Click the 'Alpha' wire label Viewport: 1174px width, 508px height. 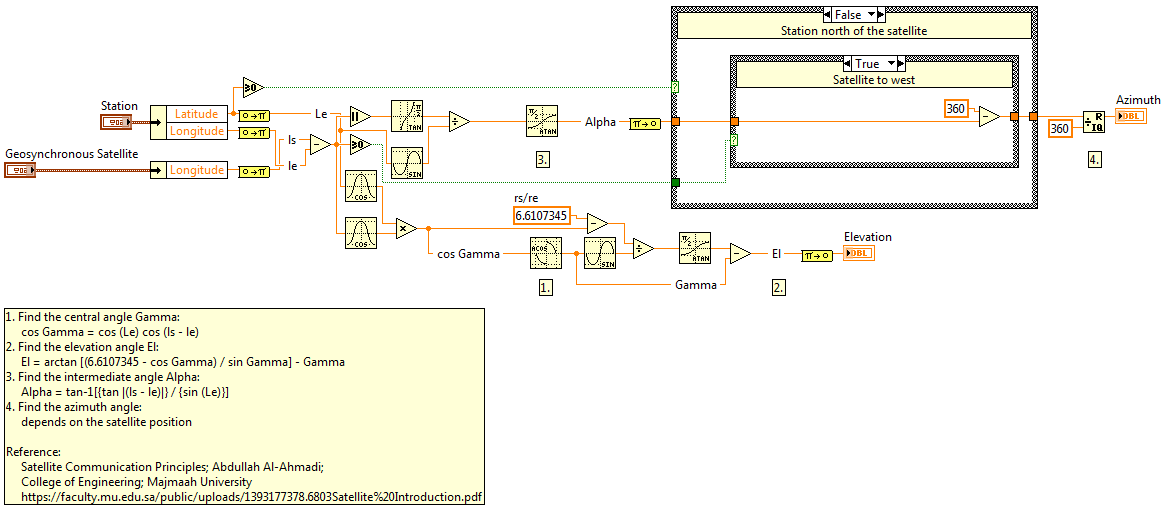602,121
